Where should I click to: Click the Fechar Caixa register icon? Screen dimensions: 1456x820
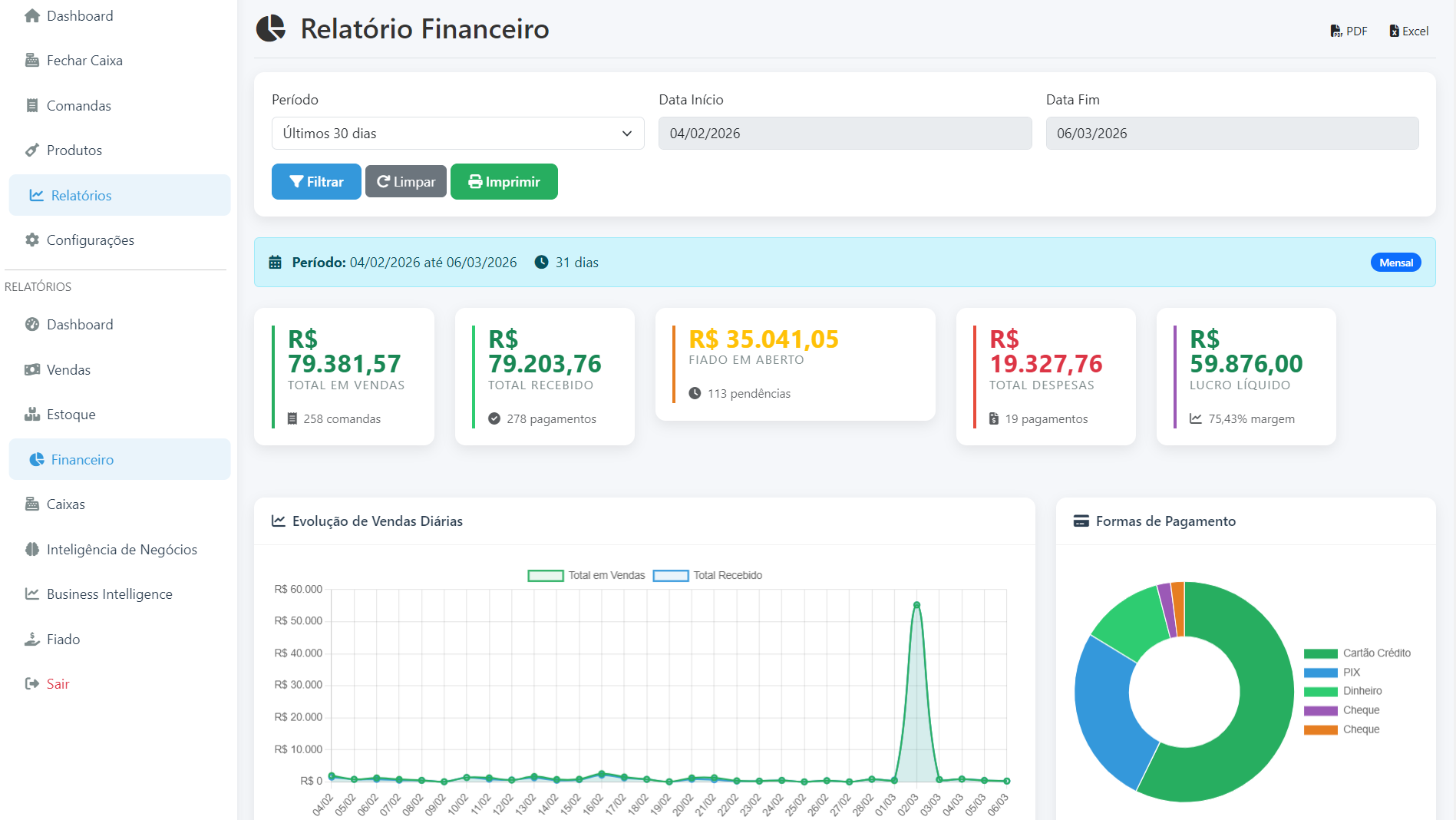click(x=32, y=61)
